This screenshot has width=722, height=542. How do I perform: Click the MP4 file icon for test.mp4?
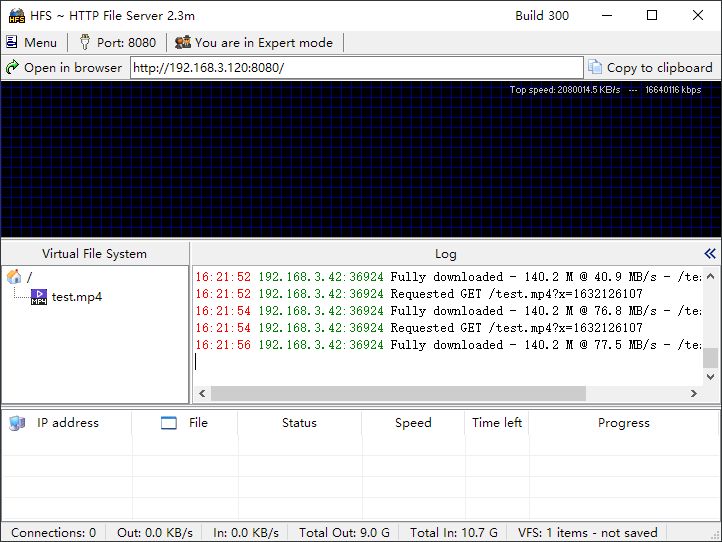39,297
